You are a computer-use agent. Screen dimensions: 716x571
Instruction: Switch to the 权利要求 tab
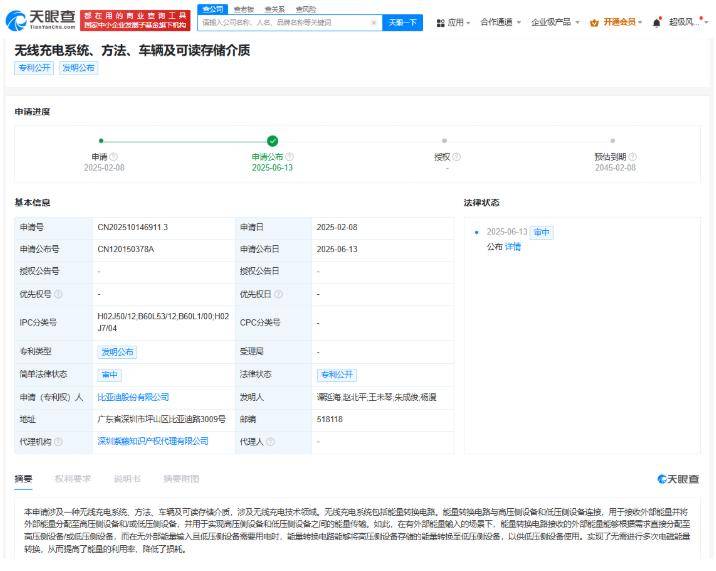(x=73, y=479)
